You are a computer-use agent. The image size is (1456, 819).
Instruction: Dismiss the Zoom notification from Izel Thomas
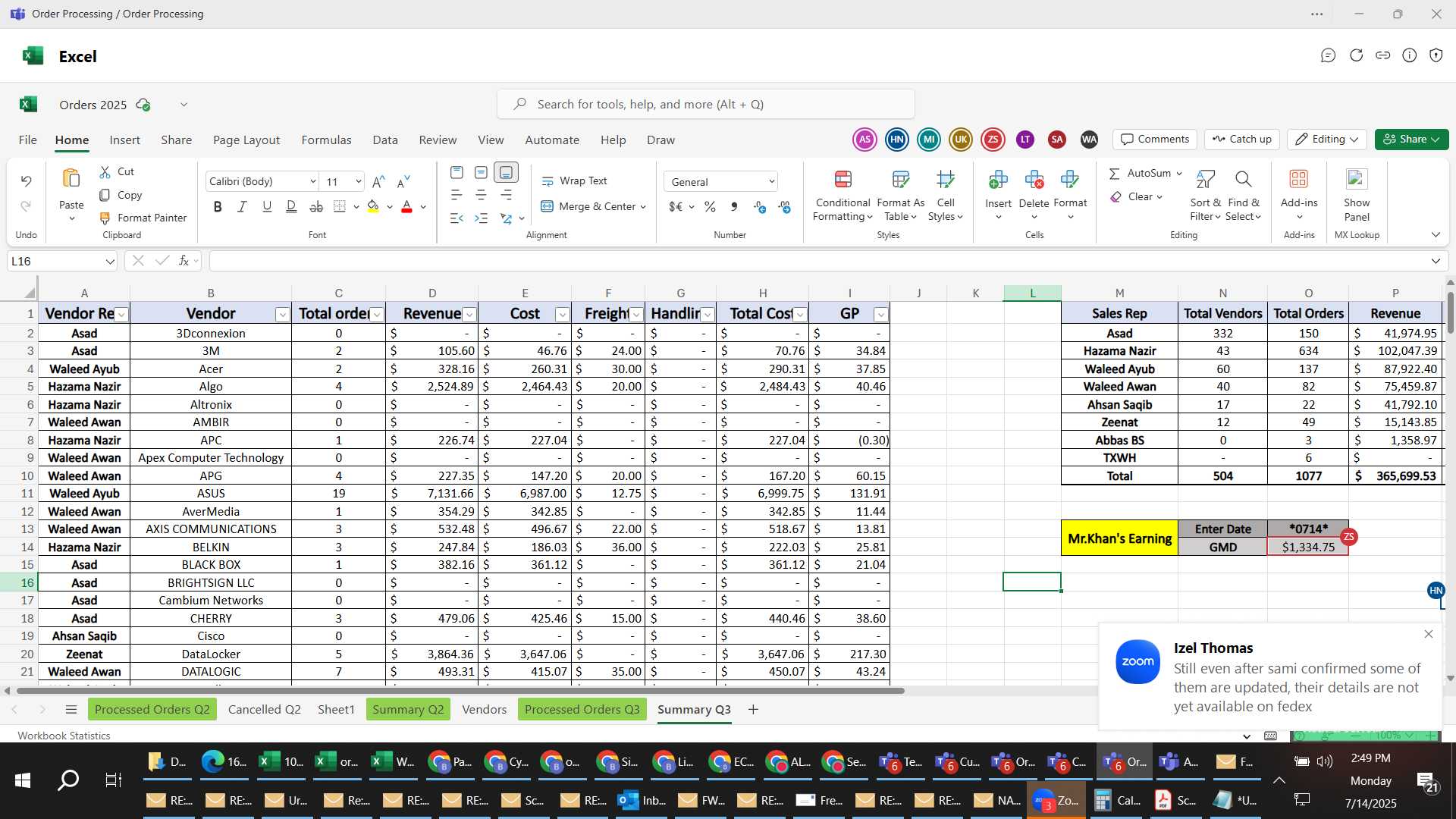[1429, 634]
